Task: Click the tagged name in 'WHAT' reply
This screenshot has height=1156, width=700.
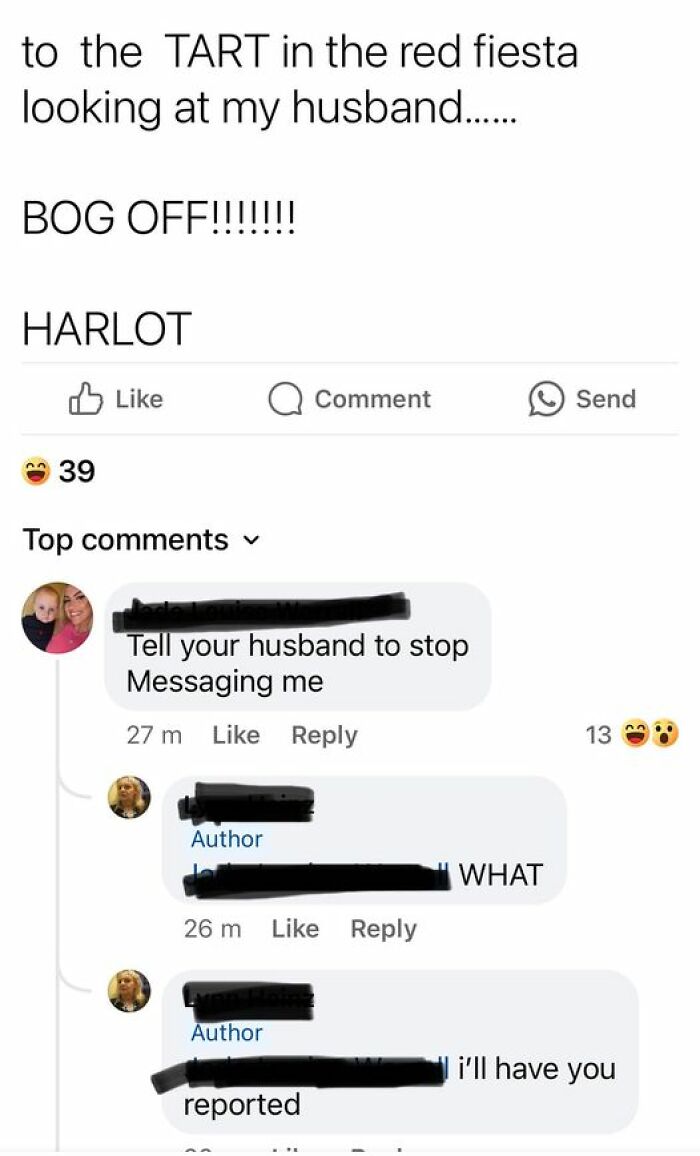Action: (318, 877)
